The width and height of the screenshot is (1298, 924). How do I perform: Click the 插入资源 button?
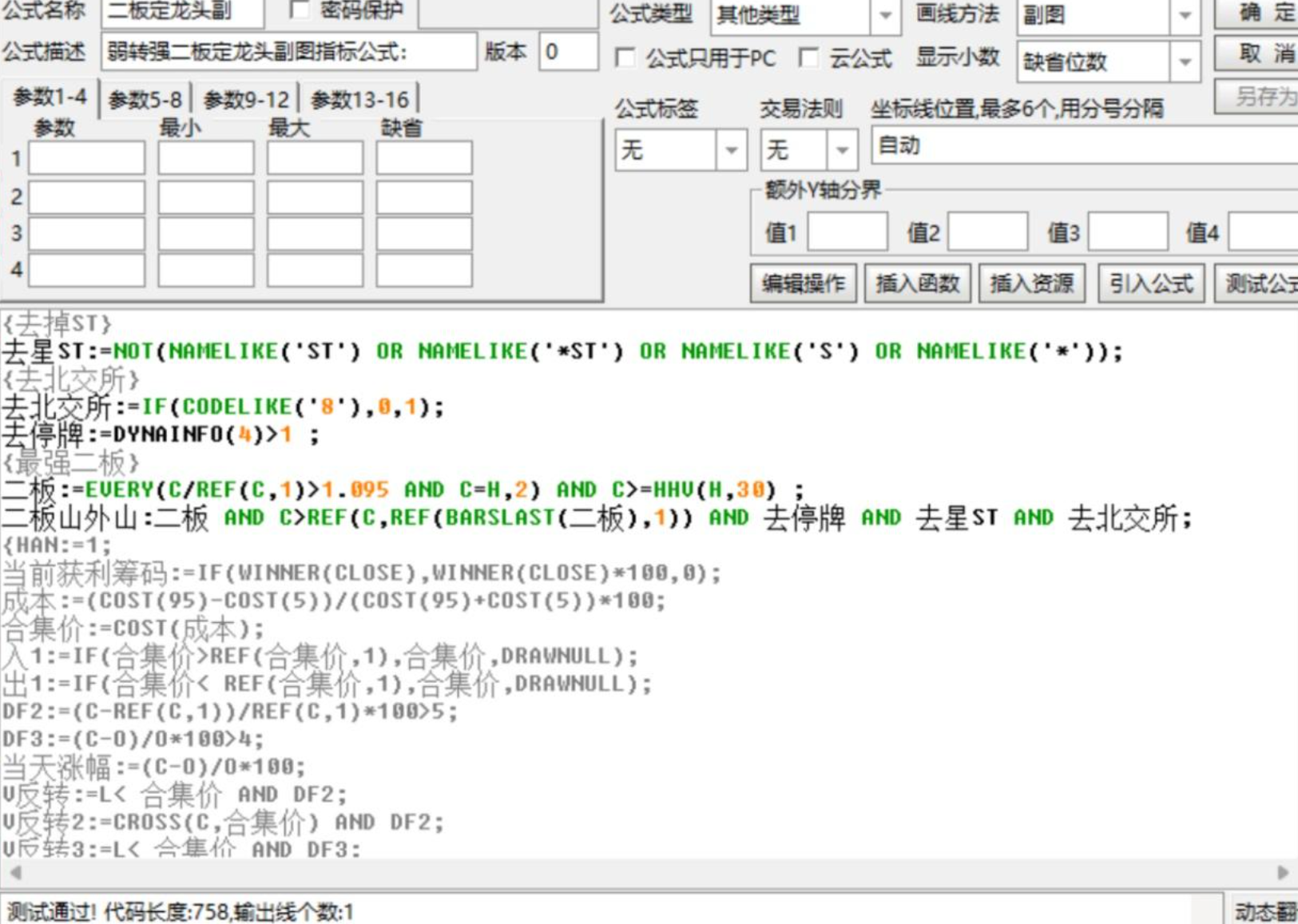1032,284
